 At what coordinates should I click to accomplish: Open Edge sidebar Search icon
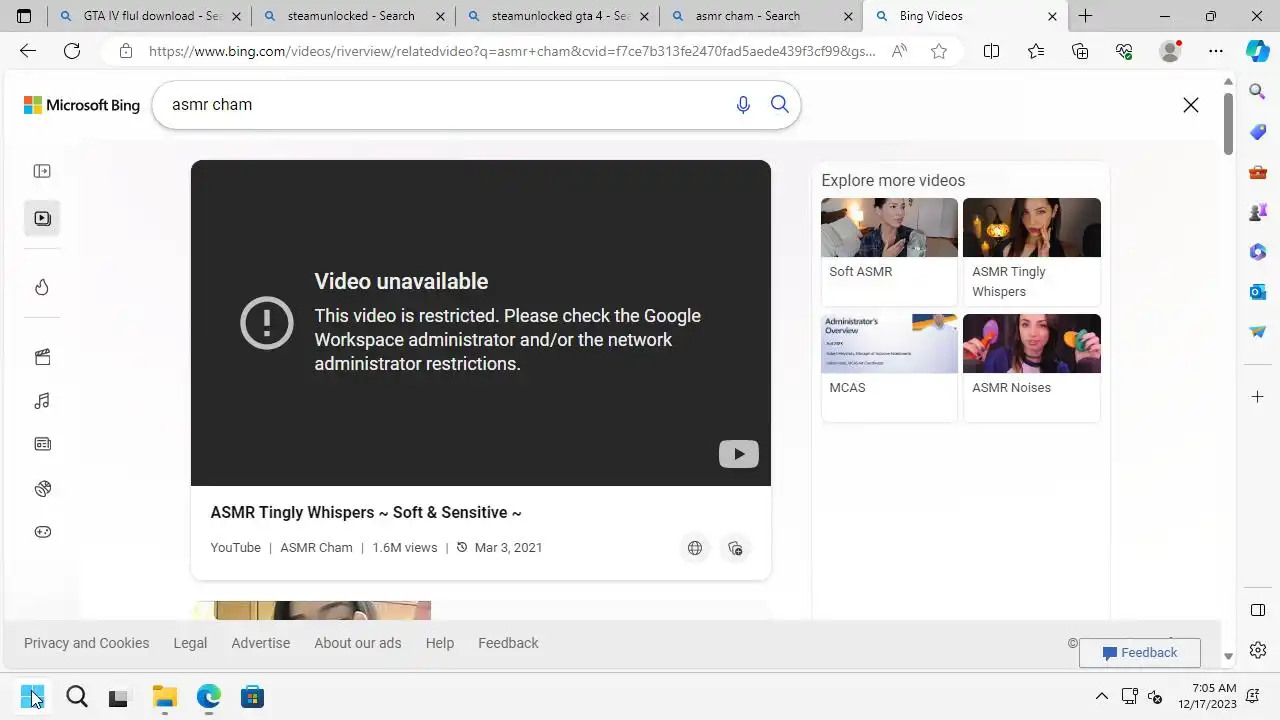click(1258, 92)
